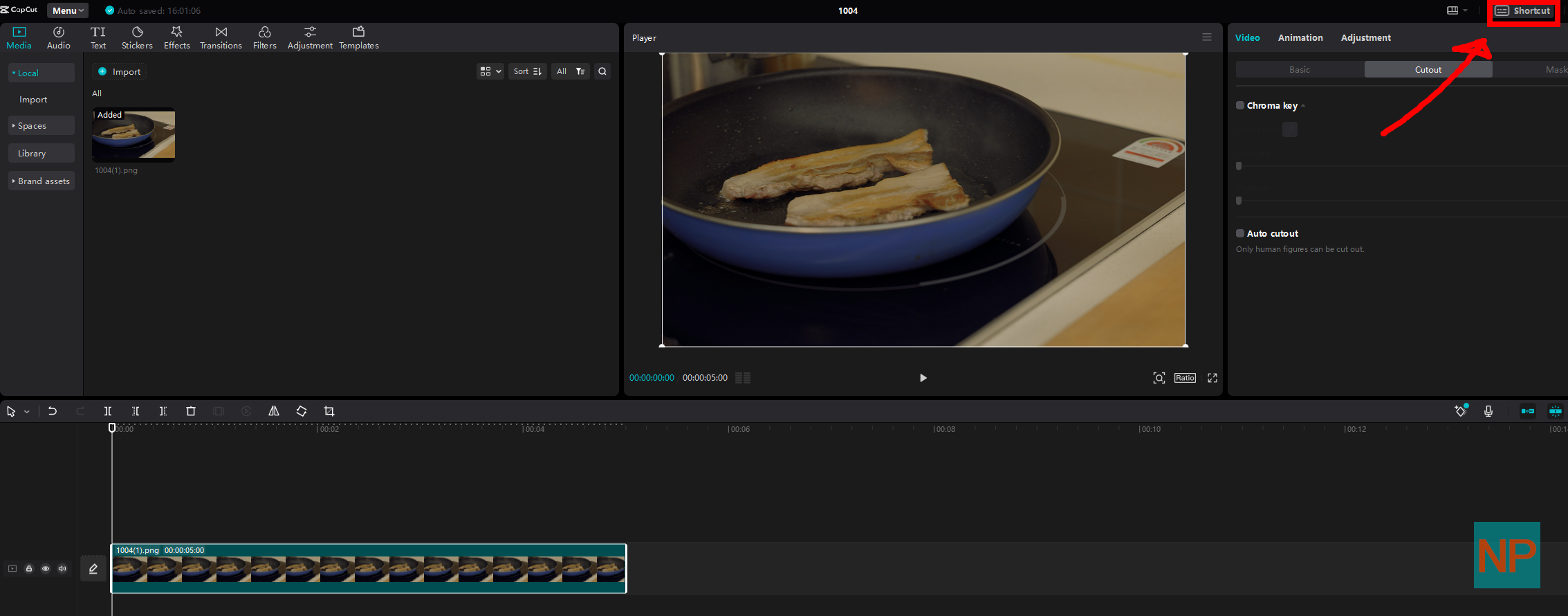The height and width of the screenshot is (616, 1568).
Task: Click the search icon in media library
Action: [x=602, y=71]
